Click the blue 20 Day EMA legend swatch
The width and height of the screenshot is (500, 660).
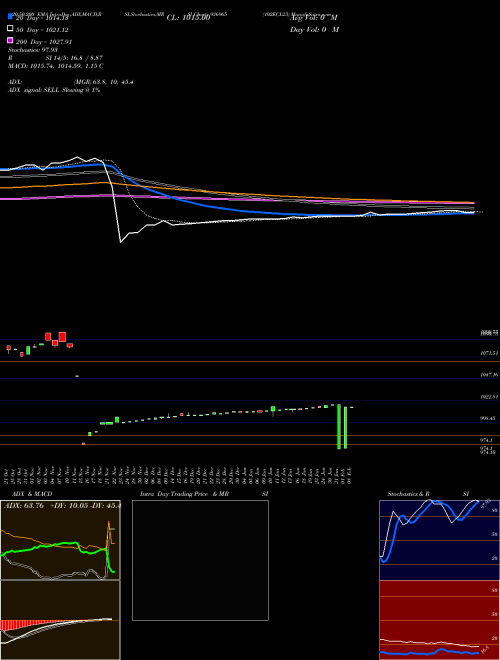pyautogui.click(x=10, y=16)
